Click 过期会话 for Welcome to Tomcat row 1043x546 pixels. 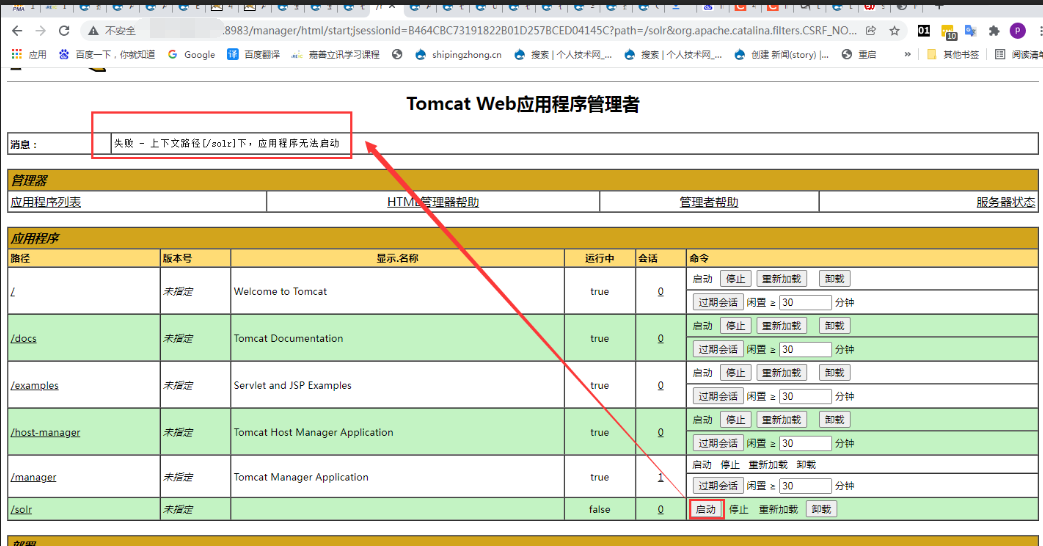tap(718, 303)
